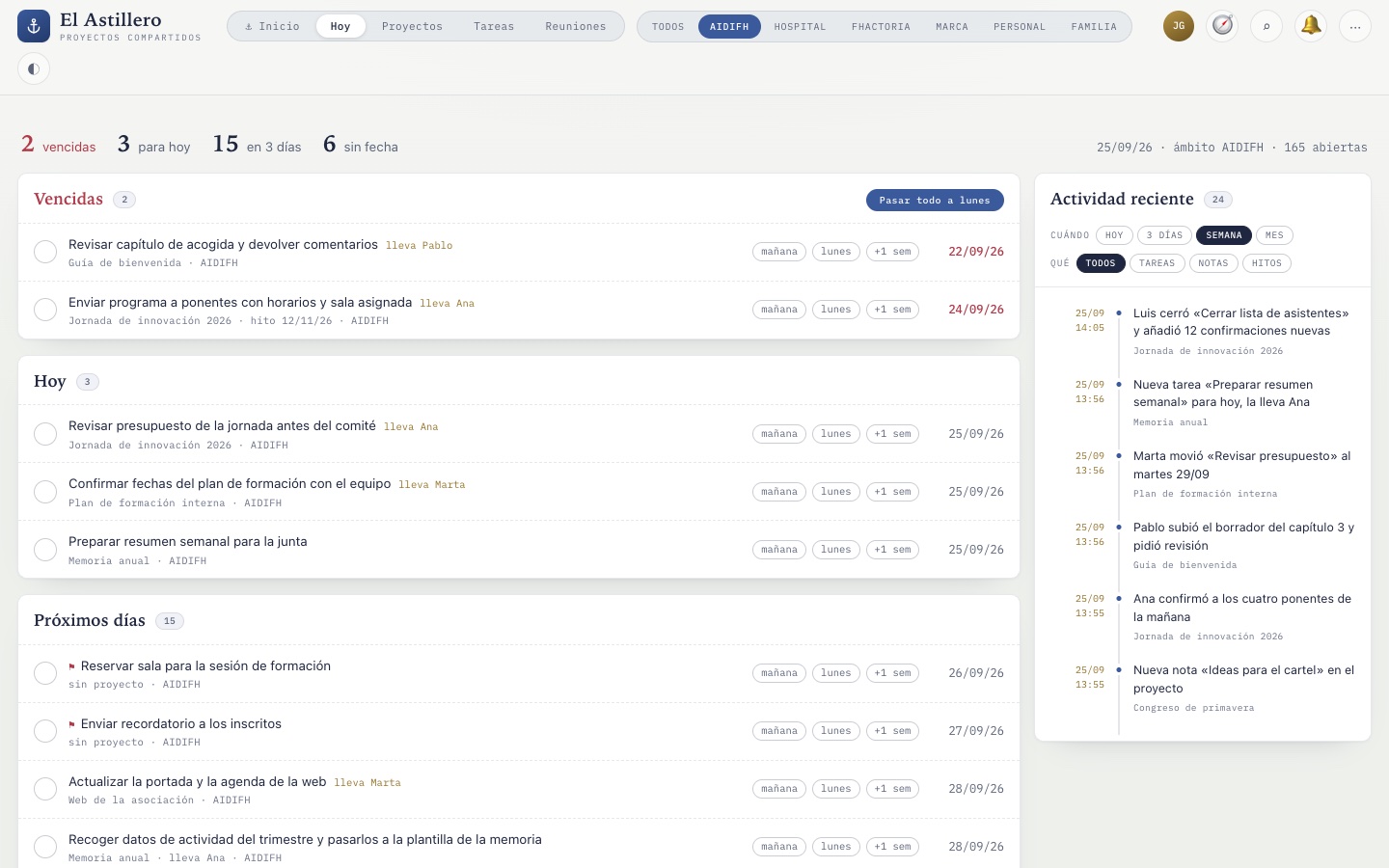The height and width of the screenshot is (868, 1389).
Task: Click 'Pasar todo a lunes' button
Action: pyautogui.click(x=935, y=200)
